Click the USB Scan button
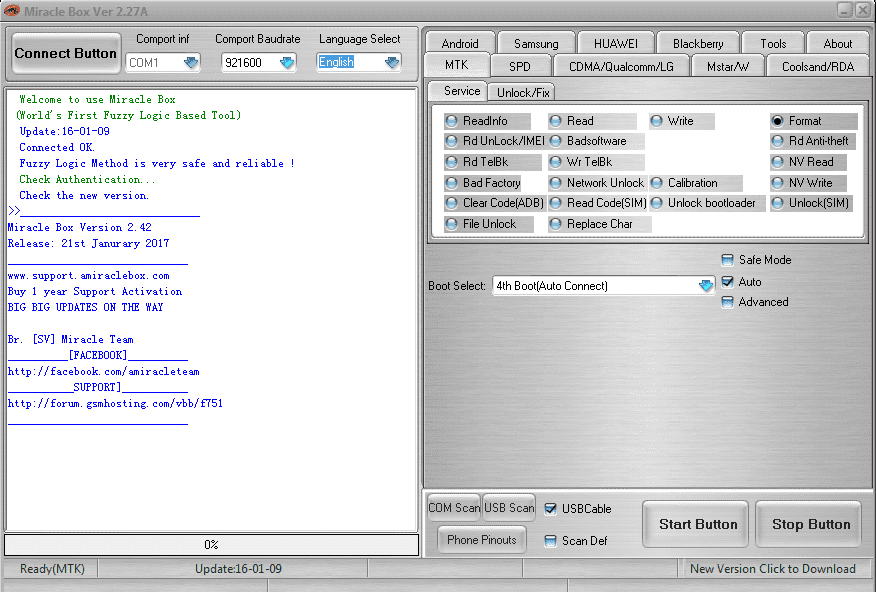This screenshot has width=876, height=592. click(509, 508)
